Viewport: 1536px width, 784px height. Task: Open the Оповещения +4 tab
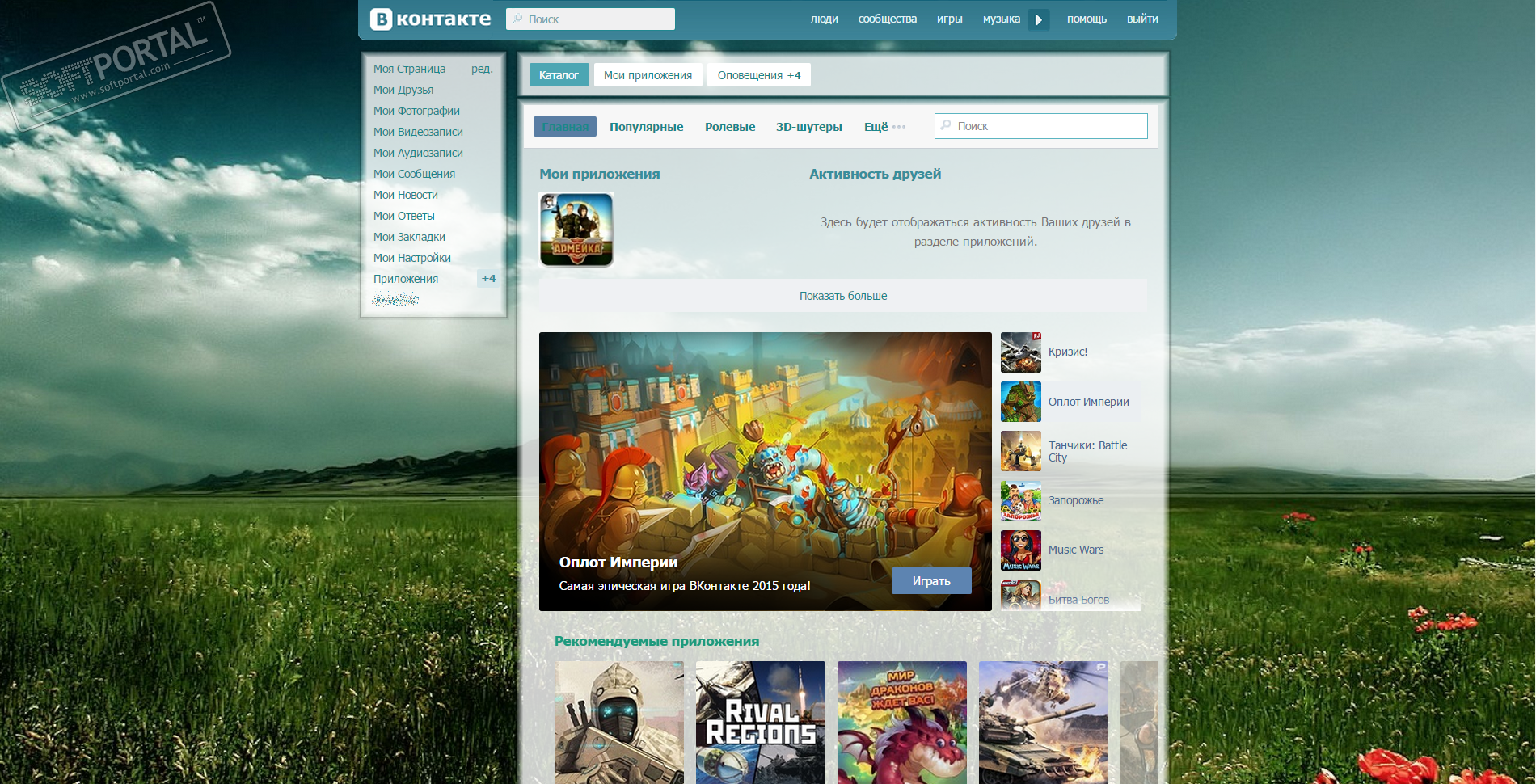(x=759, y=75)
